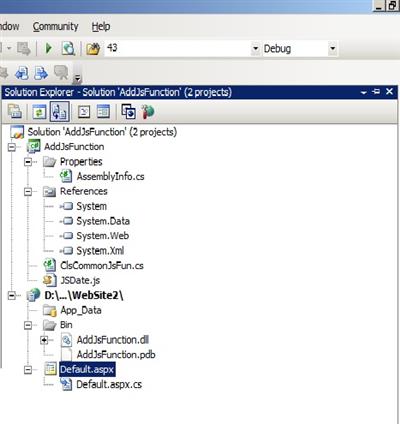Image resolution: width=400 pixels, height=424 pixels.
Task: Collapse the AddJsFunction project node
Action: (x=12, y=147)
